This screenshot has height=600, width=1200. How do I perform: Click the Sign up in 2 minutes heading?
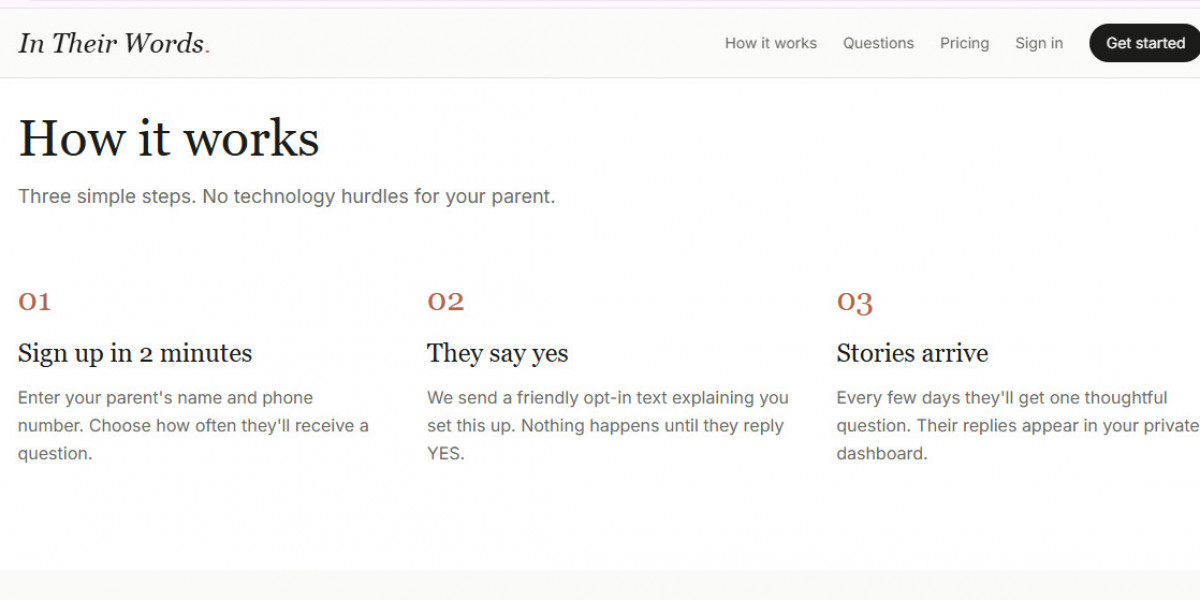click(135, 353)
